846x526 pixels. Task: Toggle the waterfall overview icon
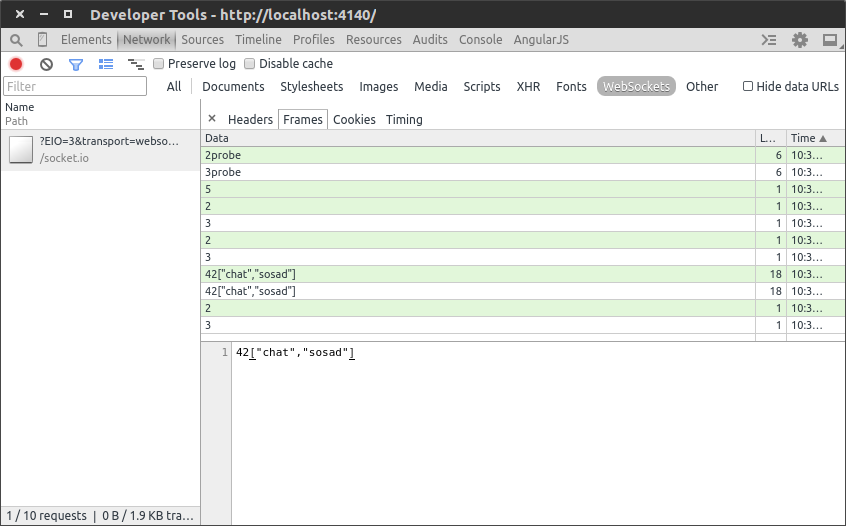(x=135, y=64)
